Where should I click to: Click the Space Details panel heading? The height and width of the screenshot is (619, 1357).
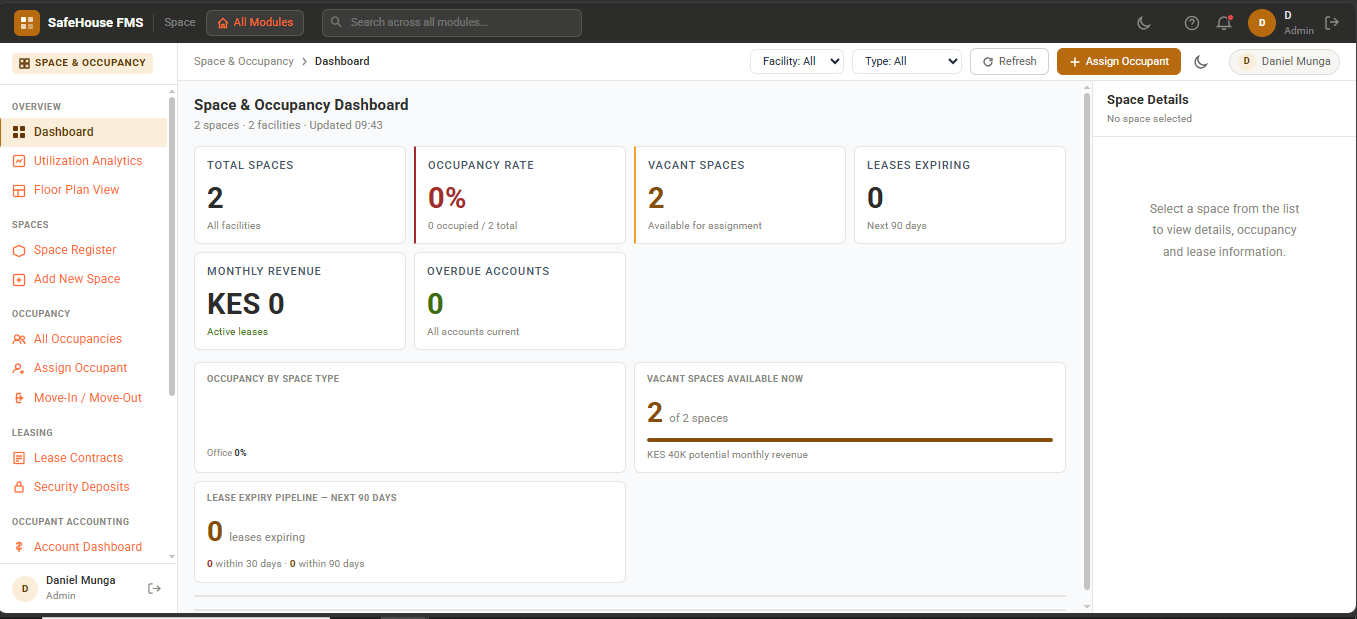(x=1148, y=100)
